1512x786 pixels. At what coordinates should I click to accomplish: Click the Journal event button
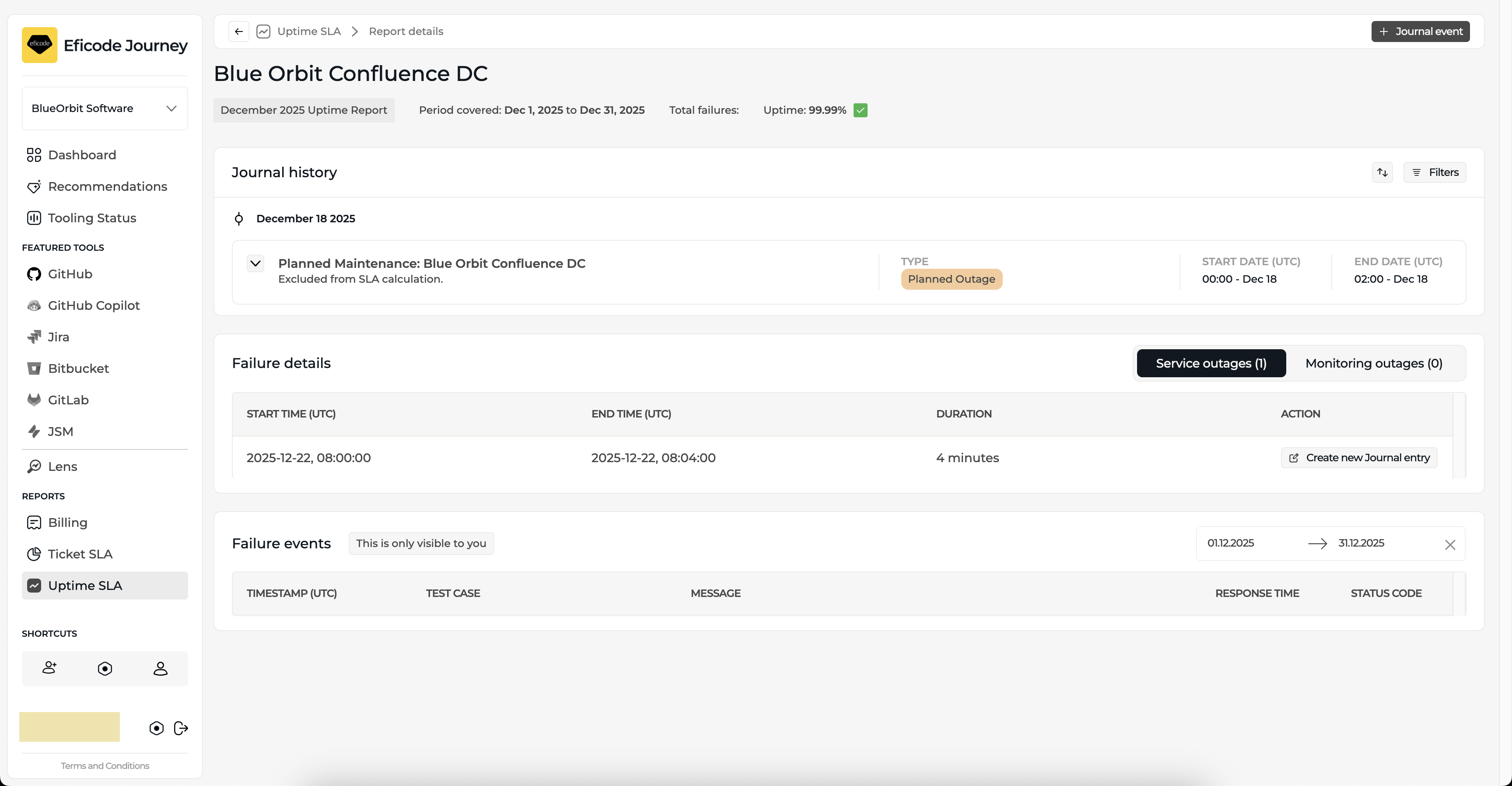(1420, 32)
